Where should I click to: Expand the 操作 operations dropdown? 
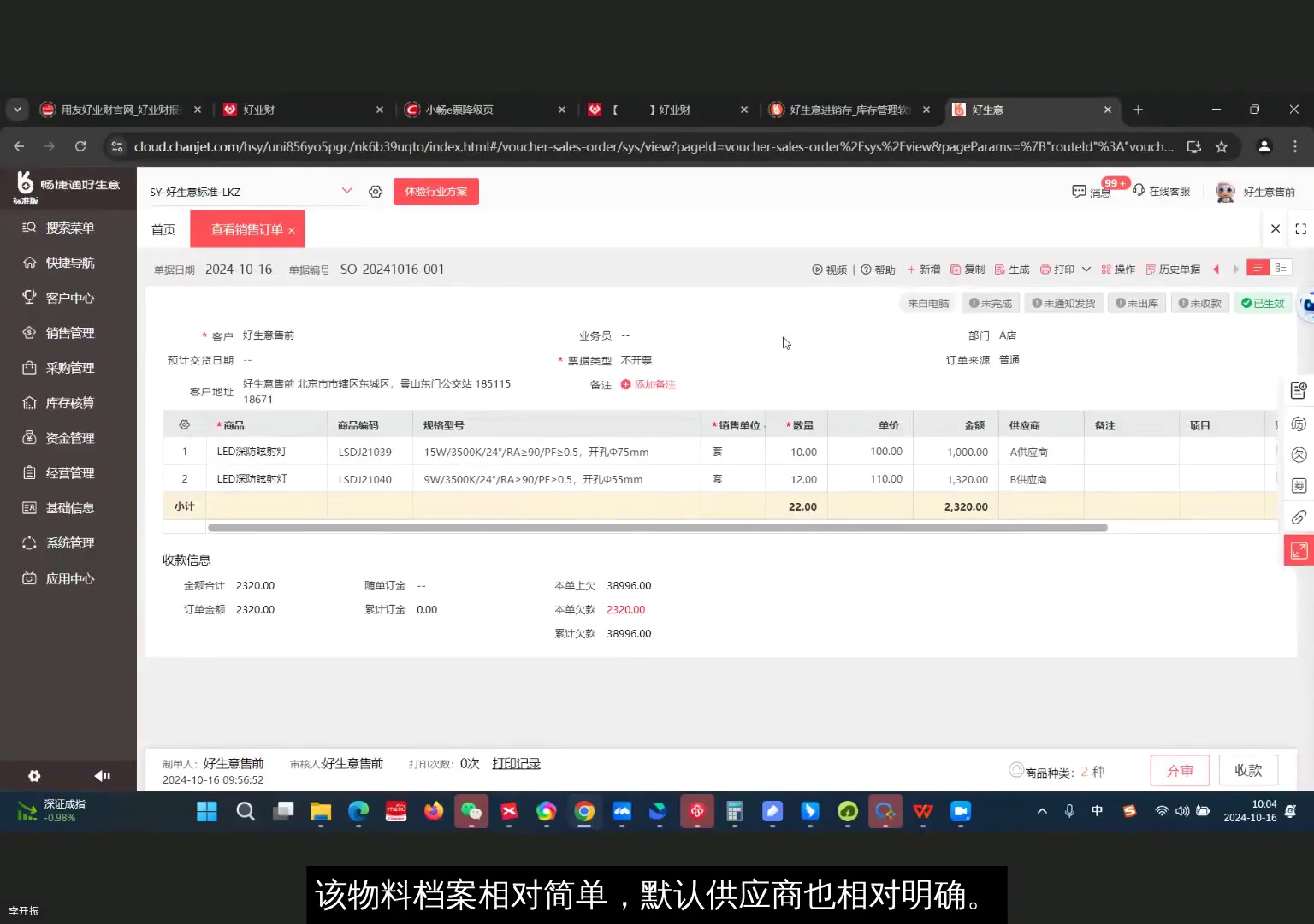(x=1117, y=269)
